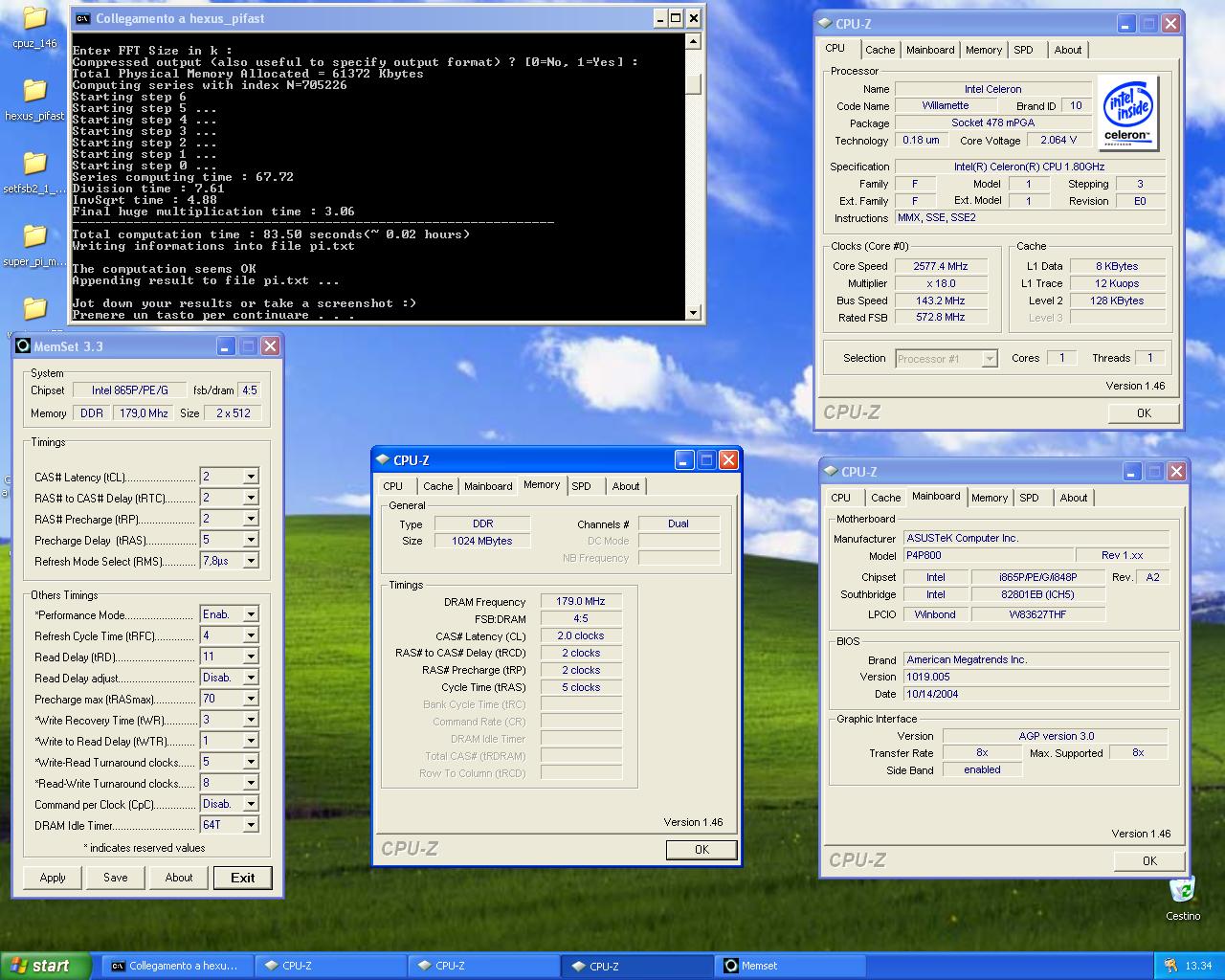Click the Intel 865P/PE/G chipset field in MemSet
1225x980 pixels.
coord(130,390)
